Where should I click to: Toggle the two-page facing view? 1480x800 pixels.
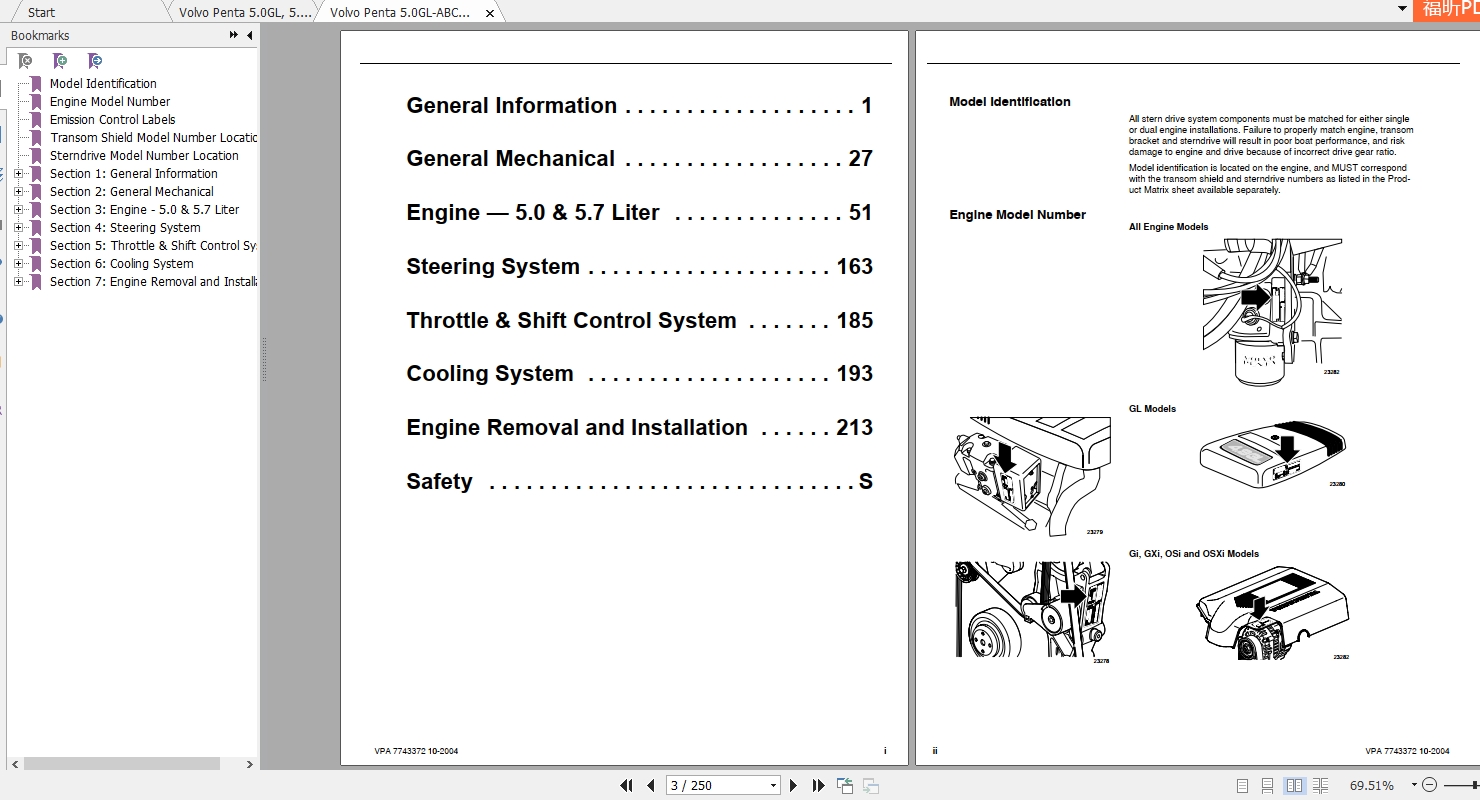(x=1294, y=786)
